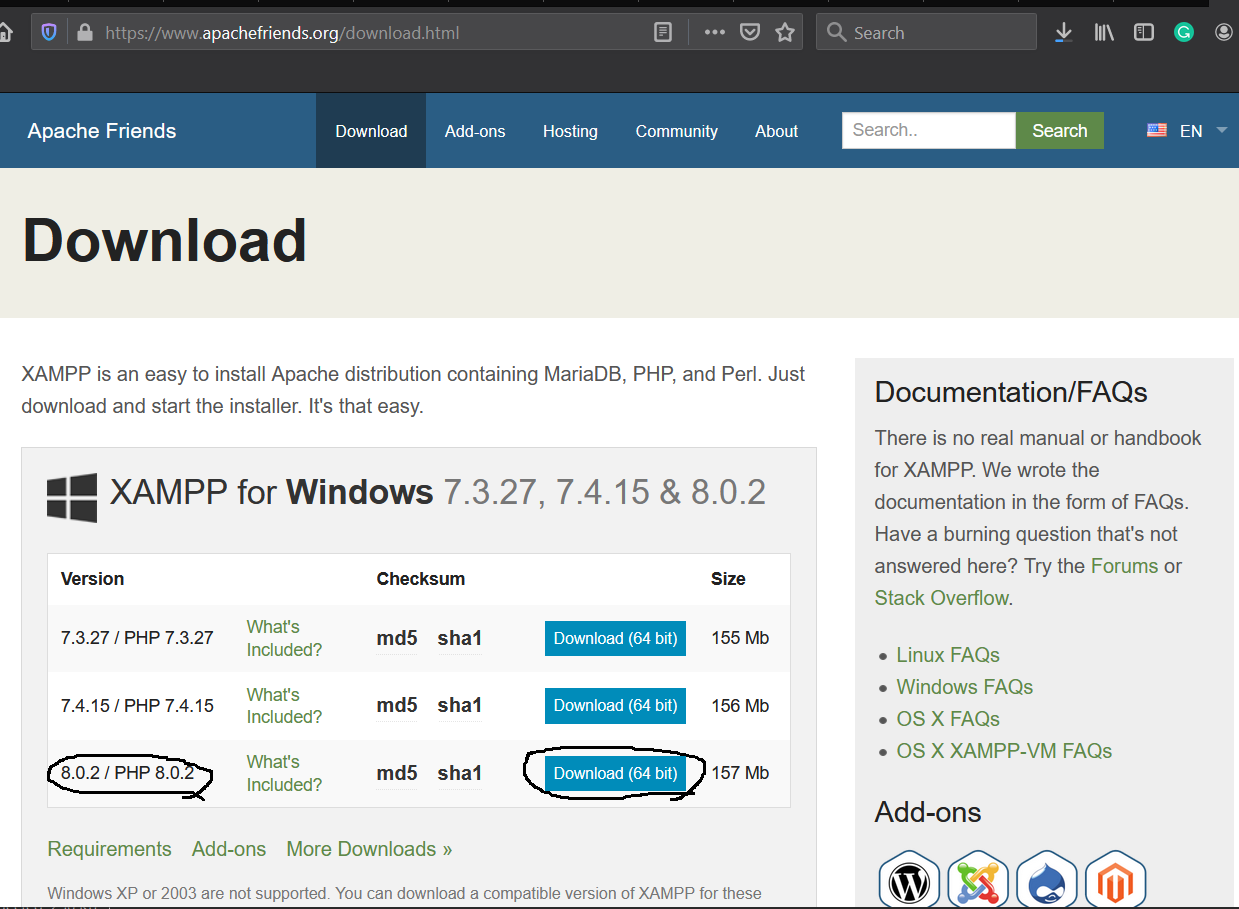
Task: Open the Stack Overflow link
Action: pos(942,598)
